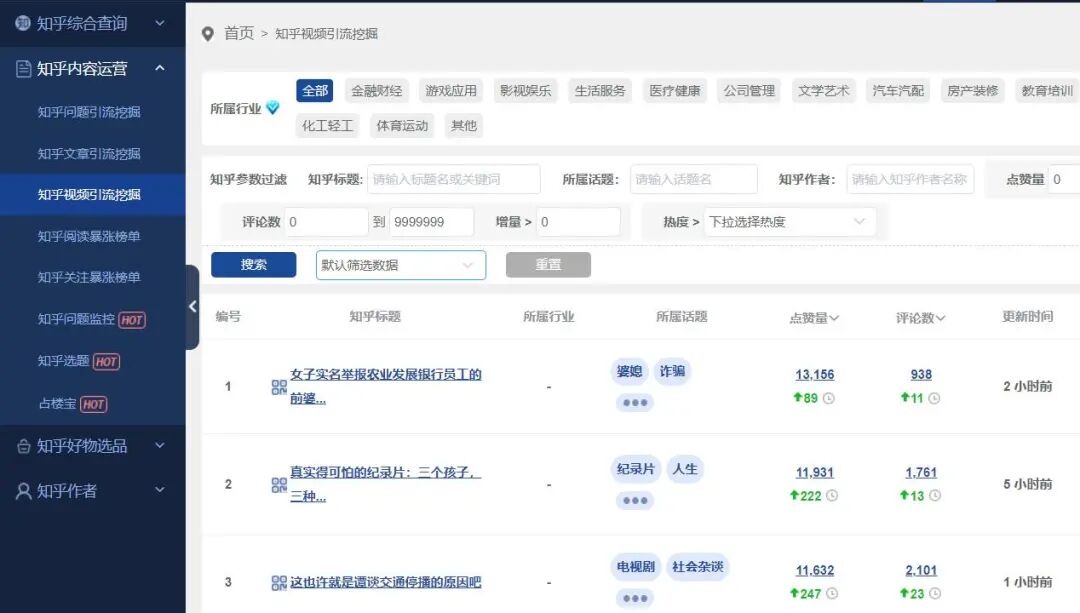
Task: Click the bag icon of 知乎好物选品
Action: pos(23,446)
